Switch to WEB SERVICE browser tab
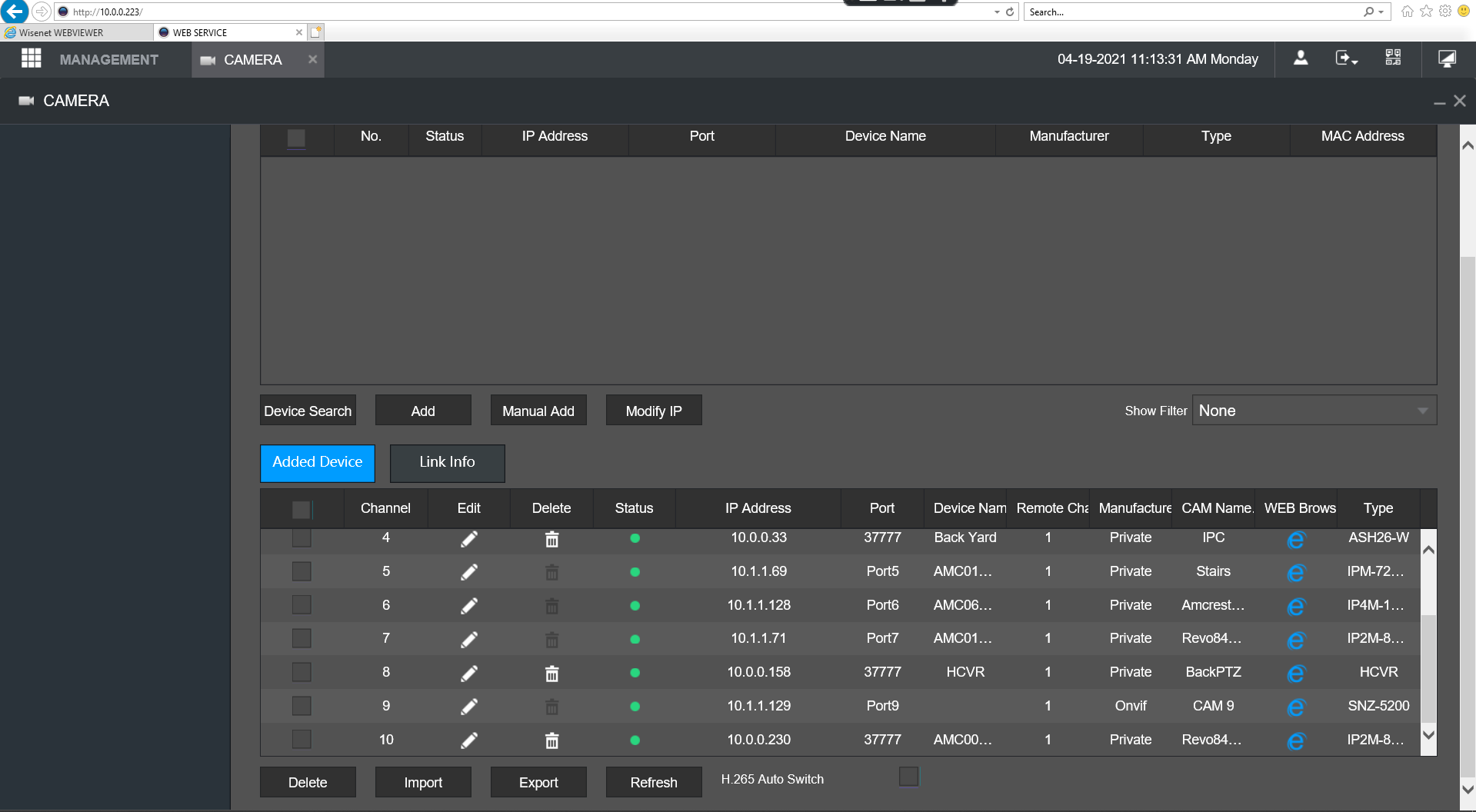The image size is (1476, 812). tap(229, 32)
